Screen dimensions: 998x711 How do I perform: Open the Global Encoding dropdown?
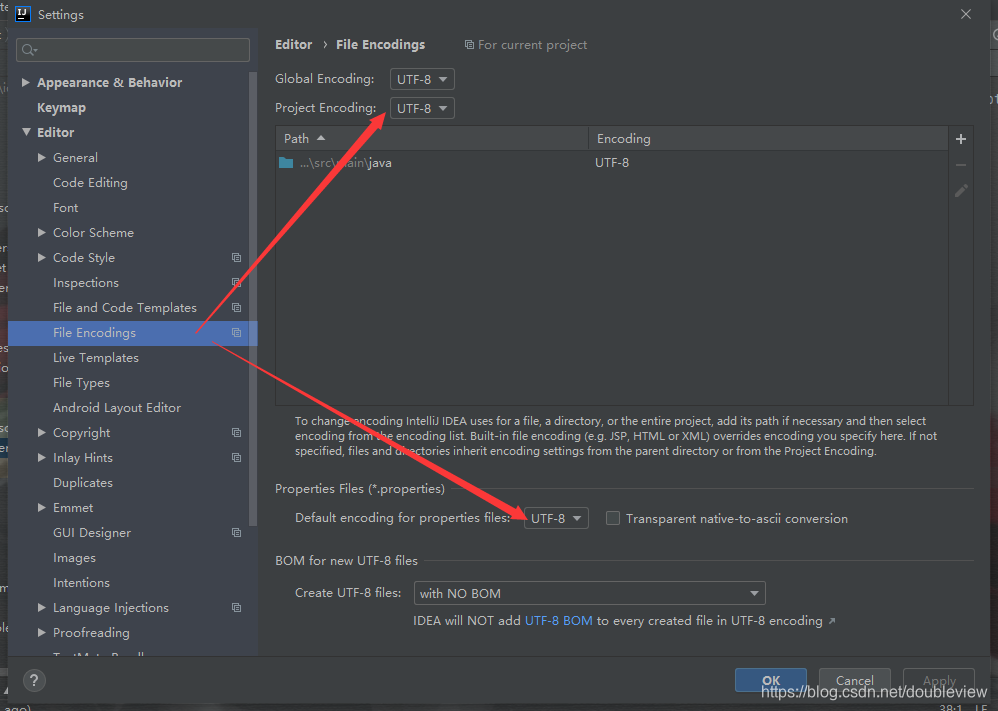click(x=422, y=79)
